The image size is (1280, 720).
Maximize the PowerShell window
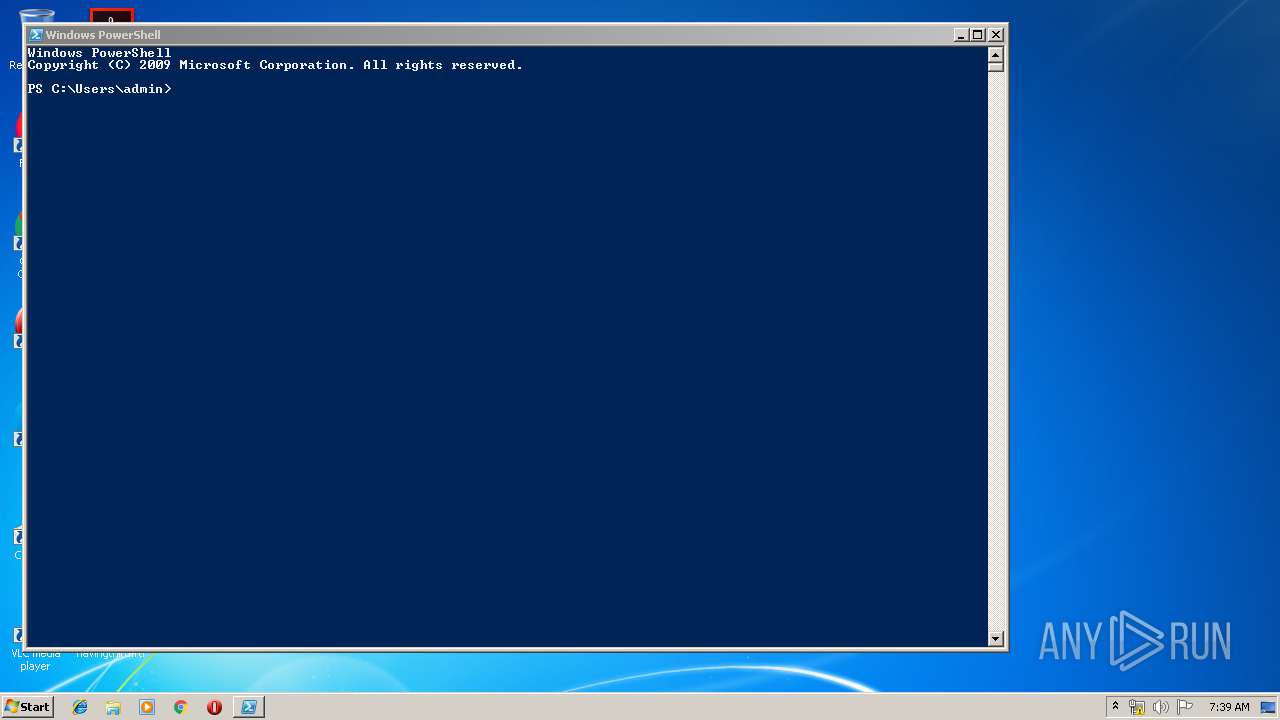[x=978, y=34]
